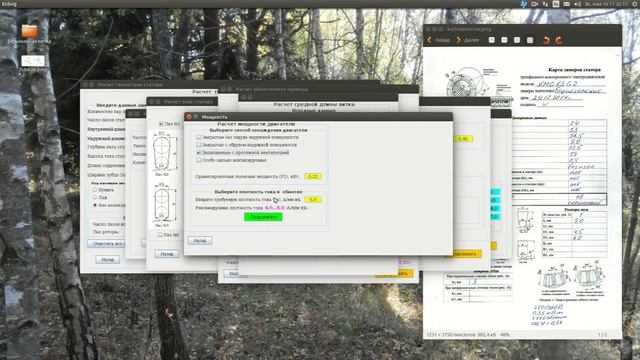Click the clock in top panel
Image resolution: width=640 pixels, height=360 pixels.
click(605, 4)
